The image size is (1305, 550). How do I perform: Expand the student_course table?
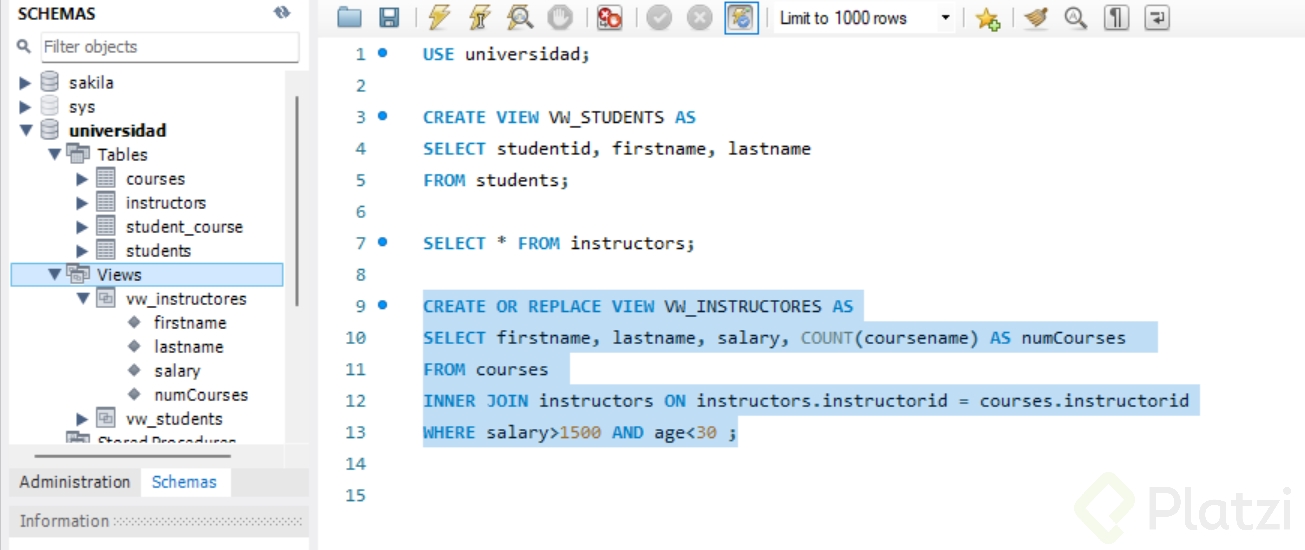pos(83,227)
